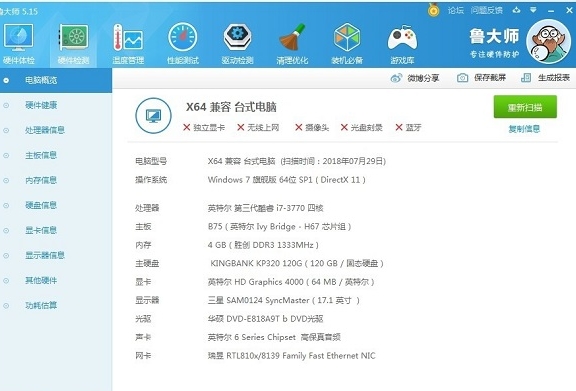Click the SAM0124 SyncMaster monitor value
This screenshot has height=391, width=576.
284,300
